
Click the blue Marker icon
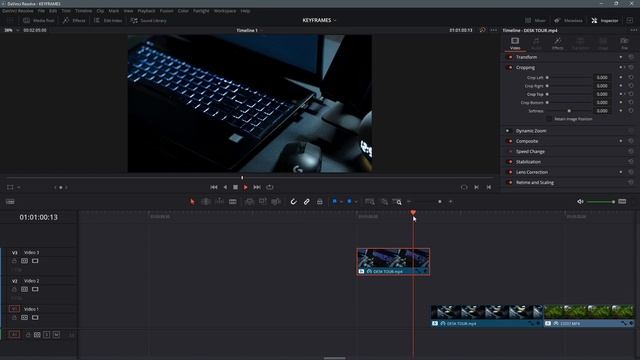coord(349,201)
